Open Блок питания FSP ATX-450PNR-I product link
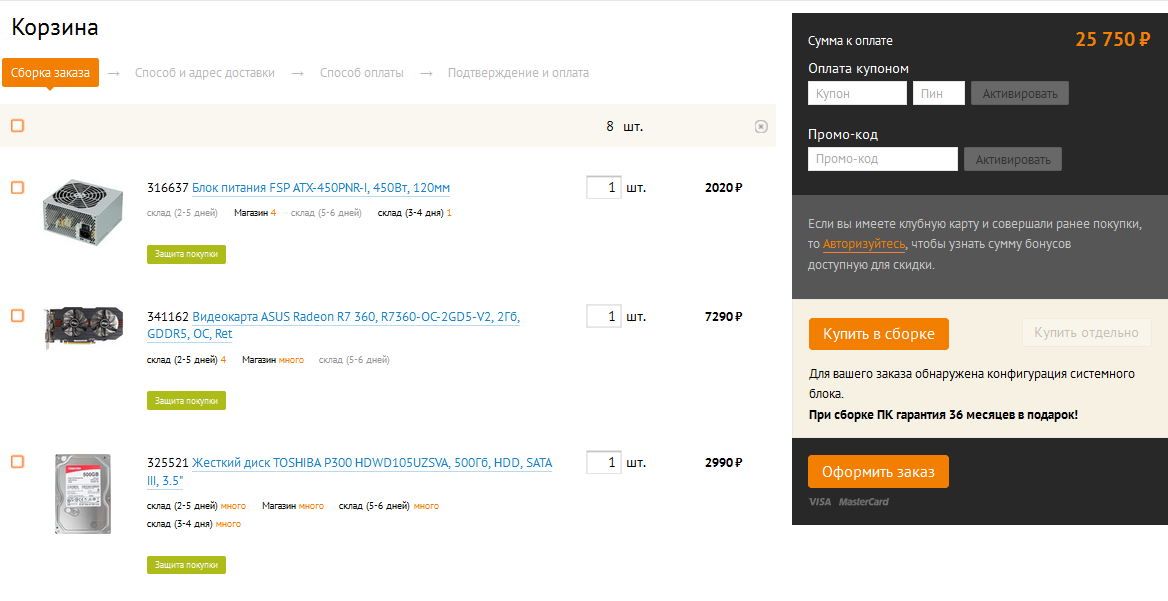This screenshot has width=1168, height=601. coord(321,188)
